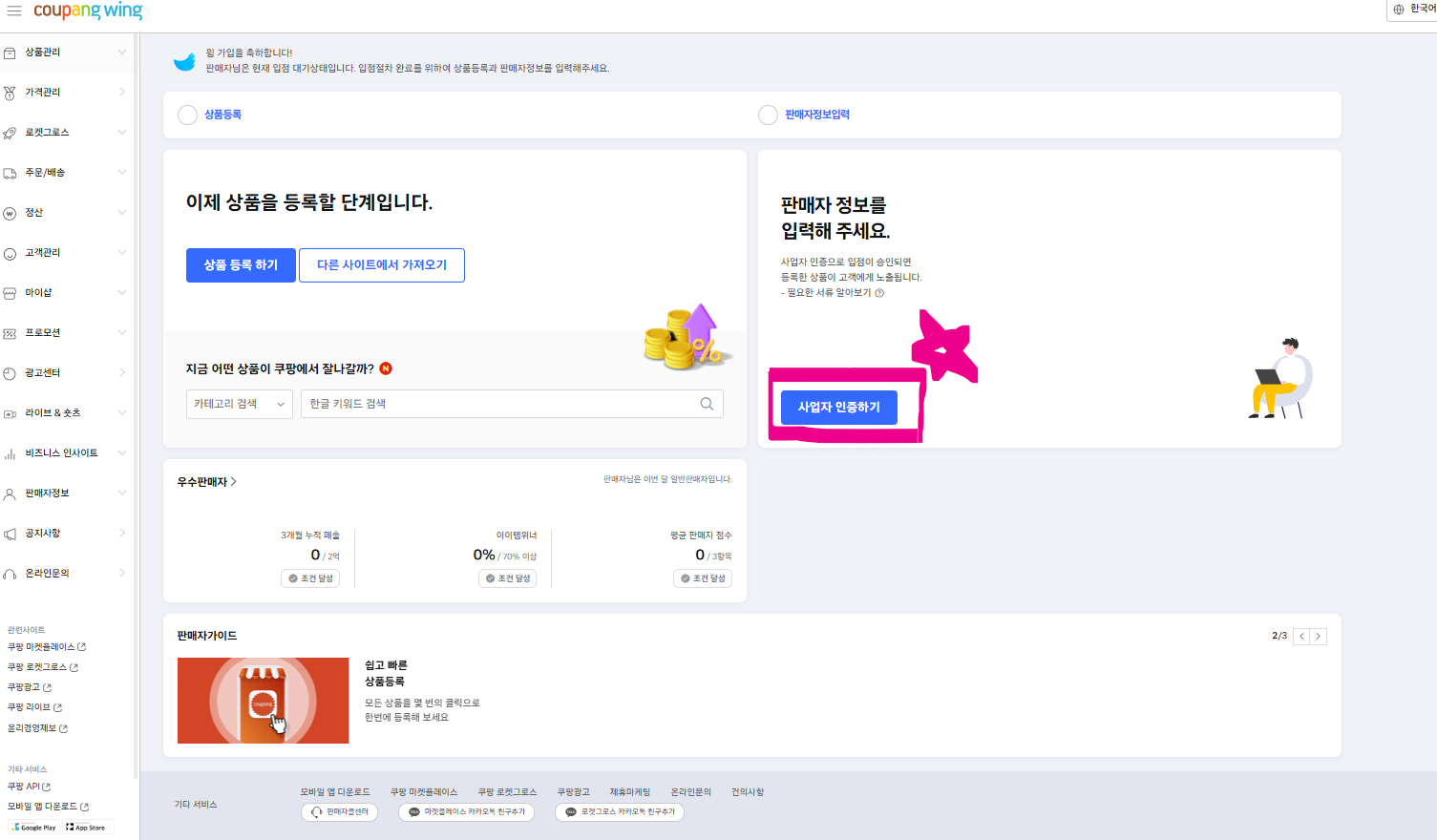This screenshot has width=1437, height=840.
Task: Open 쿠팡 API link in sidebar
Action: (x=30, y=787)
